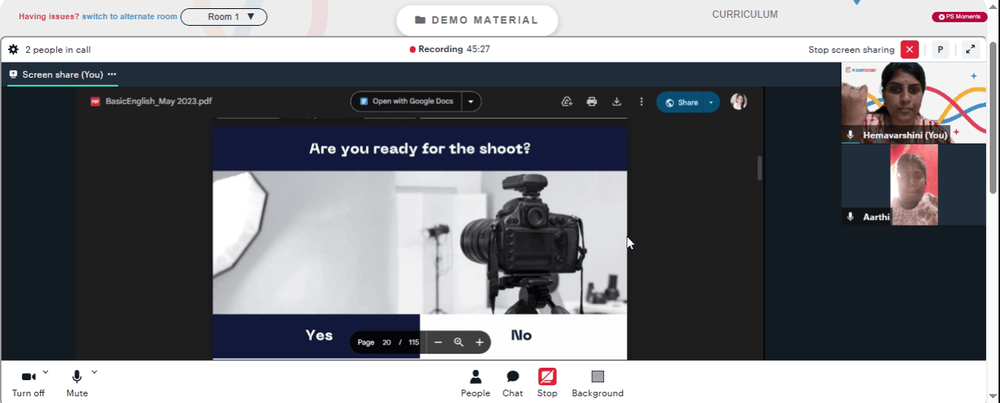The height and width of the screenshot is (403, 1000).
Task: Zoom out with the minus icon
Action: point(438,342)
